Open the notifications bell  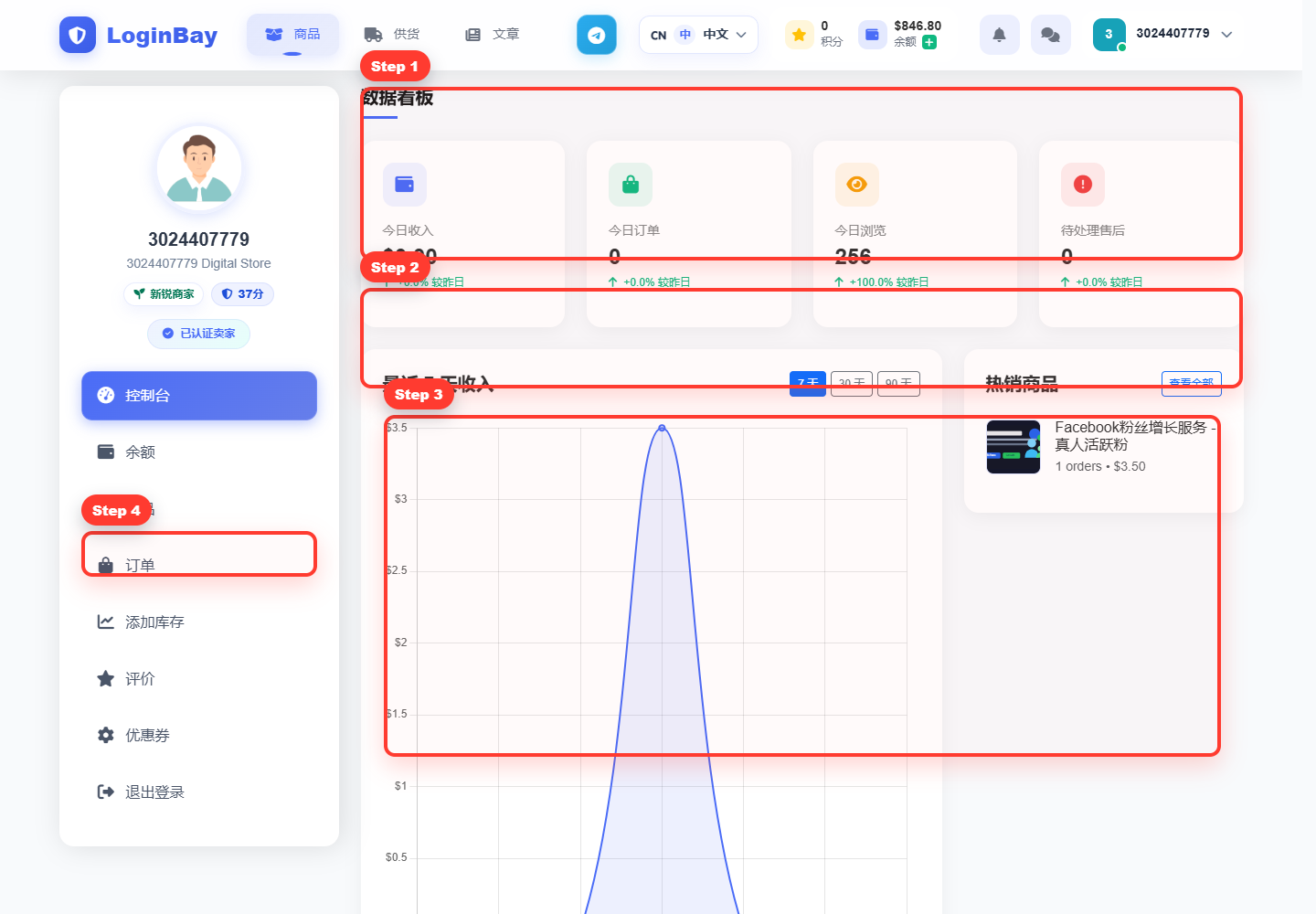[x=999, y=35]
